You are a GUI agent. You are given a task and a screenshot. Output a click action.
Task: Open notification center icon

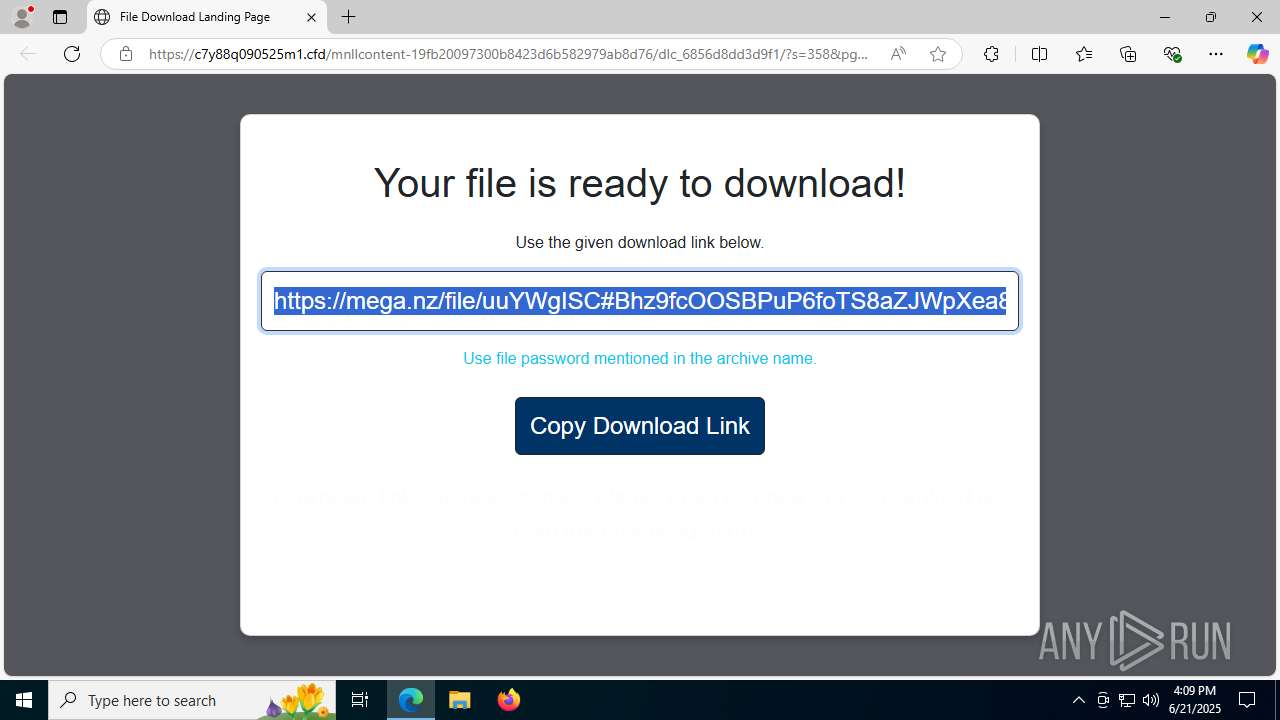coord(1247,700)
